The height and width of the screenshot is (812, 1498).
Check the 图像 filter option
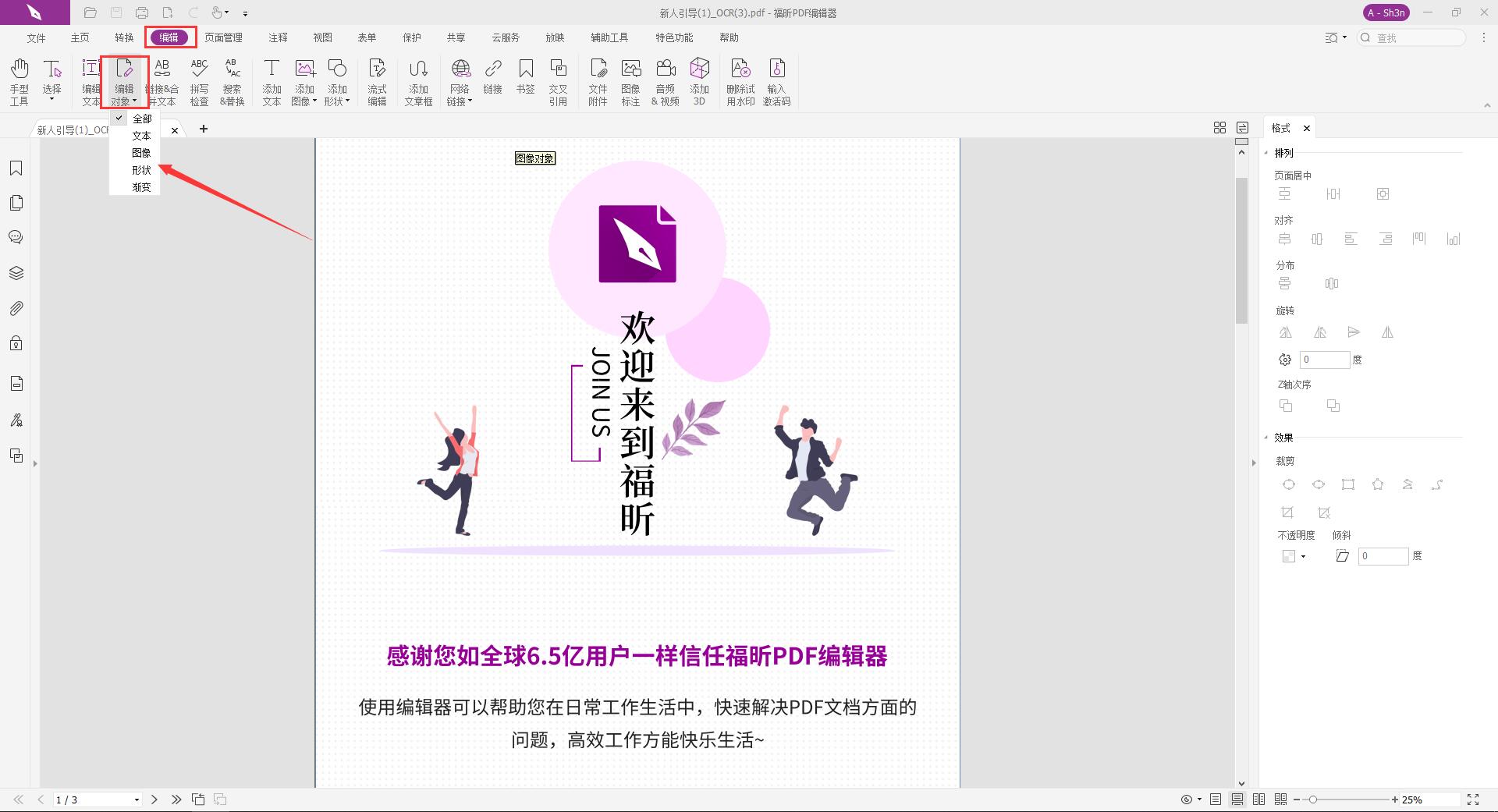140,152
